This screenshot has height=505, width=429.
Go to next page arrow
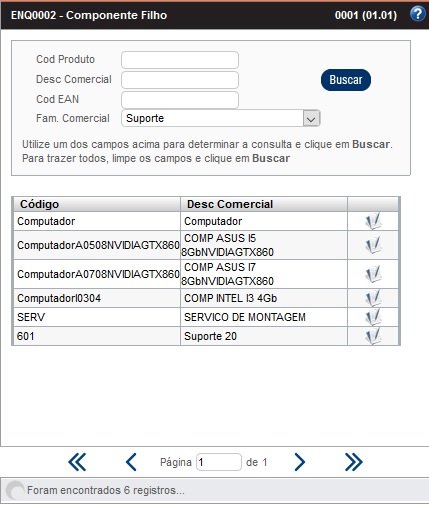[x=300, y=462]
